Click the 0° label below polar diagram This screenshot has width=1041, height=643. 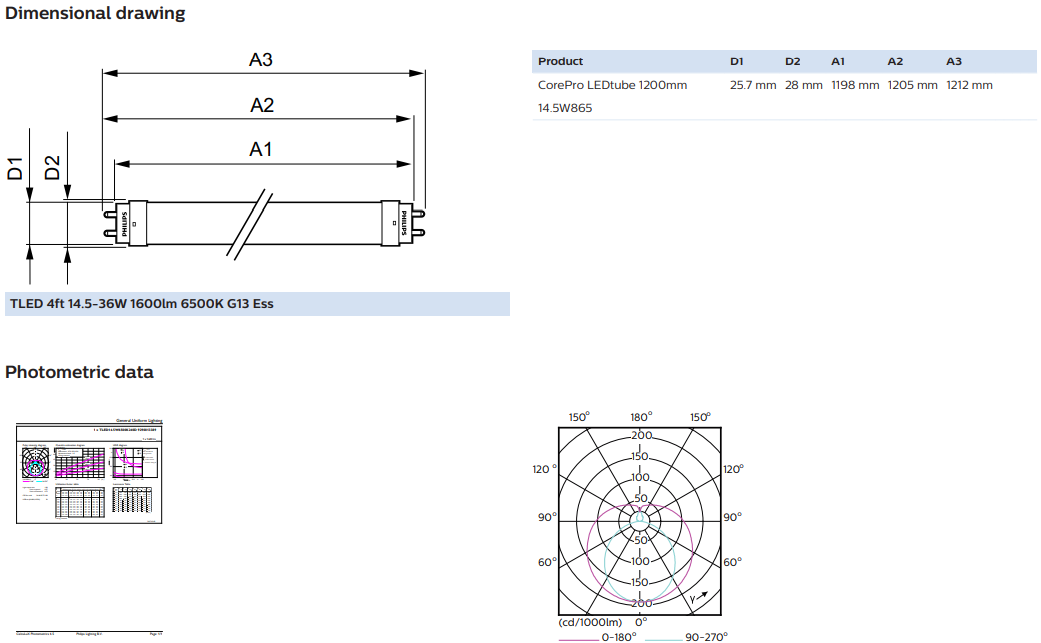point(641,622)
